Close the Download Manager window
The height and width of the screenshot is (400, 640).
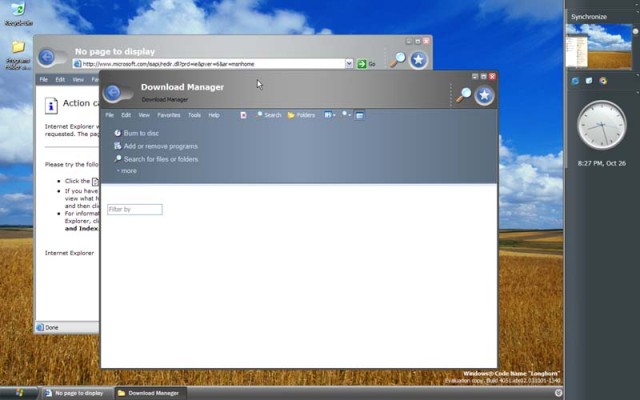pos(492,76)
